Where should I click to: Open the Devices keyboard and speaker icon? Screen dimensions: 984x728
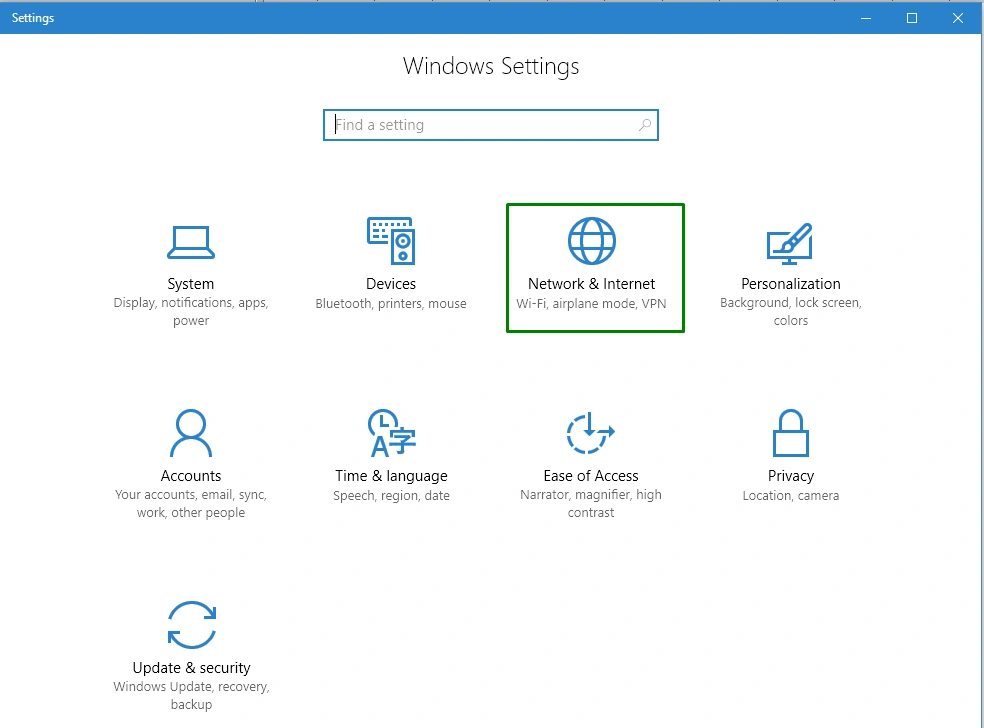pos(391,241)
